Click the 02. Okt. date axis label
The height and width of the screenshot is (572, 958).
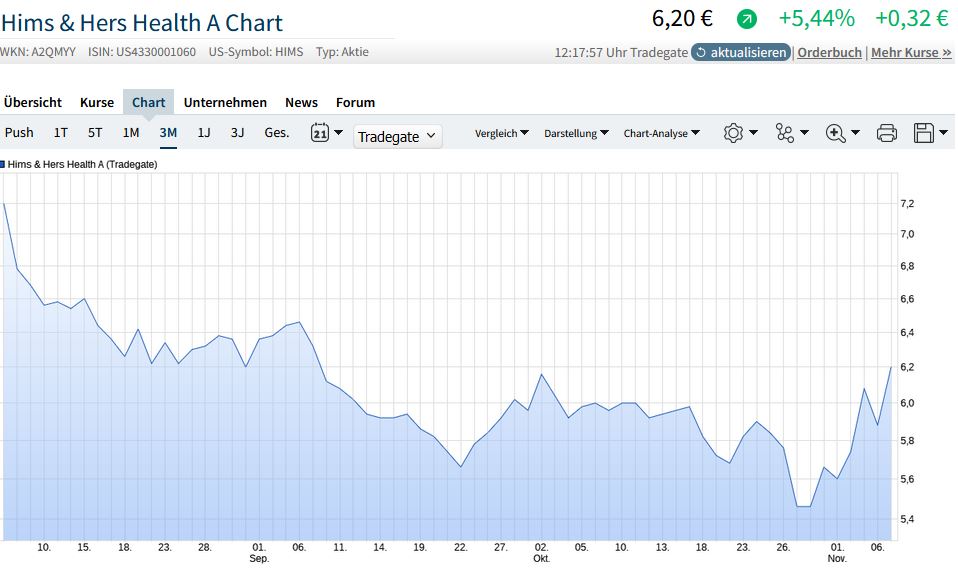coord(541,552)
